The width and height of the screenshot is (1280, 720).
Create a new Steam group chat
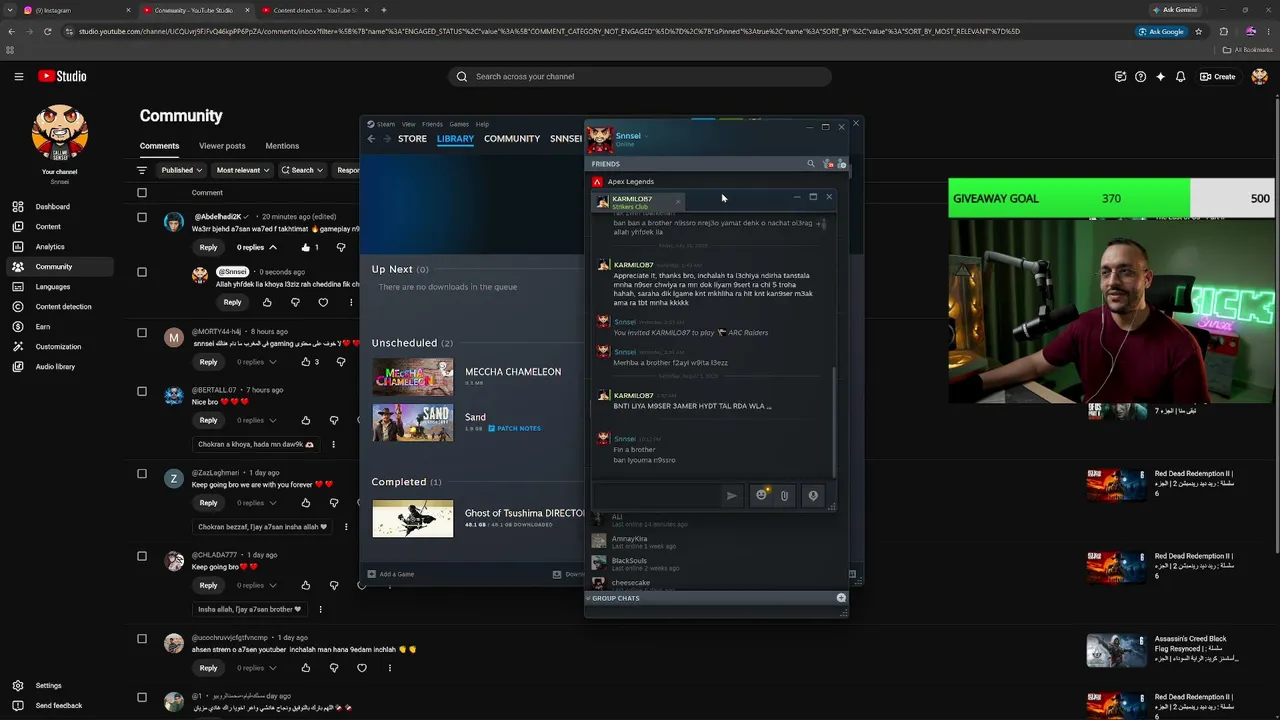[841, 598]
